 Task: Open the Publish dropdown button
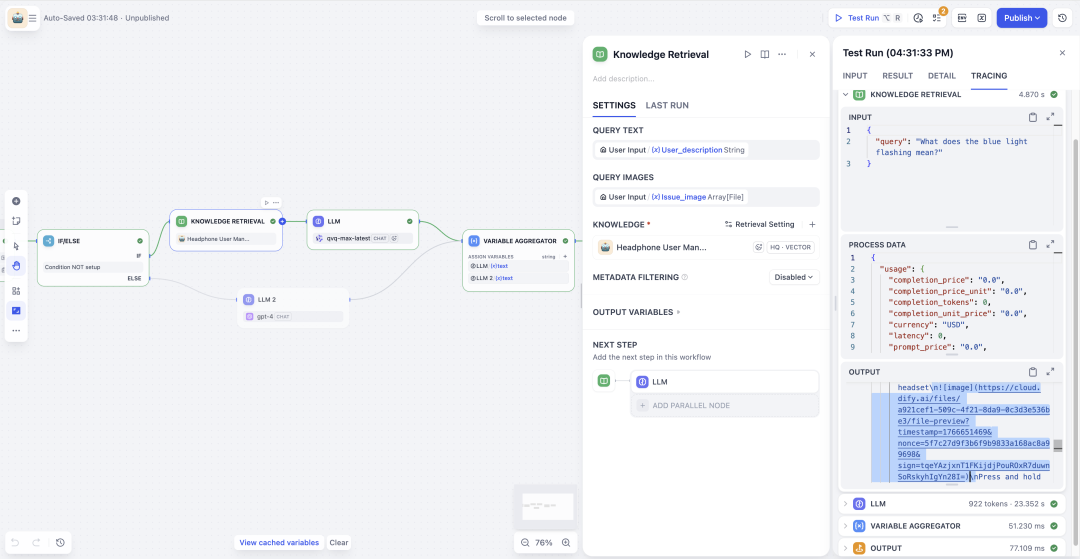coord(1022,18)
